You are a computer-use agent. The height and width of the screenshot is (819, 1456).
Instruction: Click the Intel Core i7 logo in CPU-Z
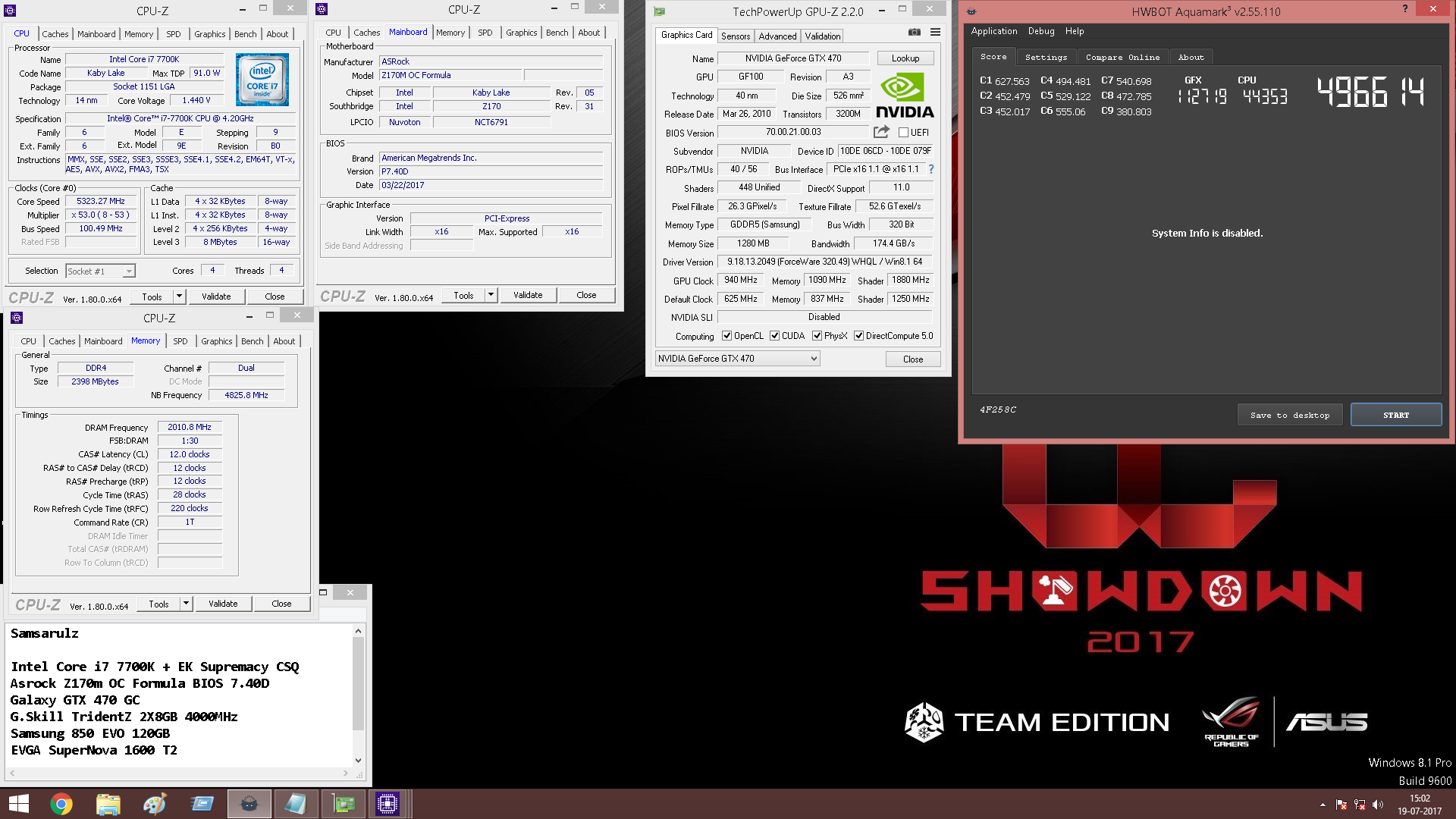click(262, 80)
